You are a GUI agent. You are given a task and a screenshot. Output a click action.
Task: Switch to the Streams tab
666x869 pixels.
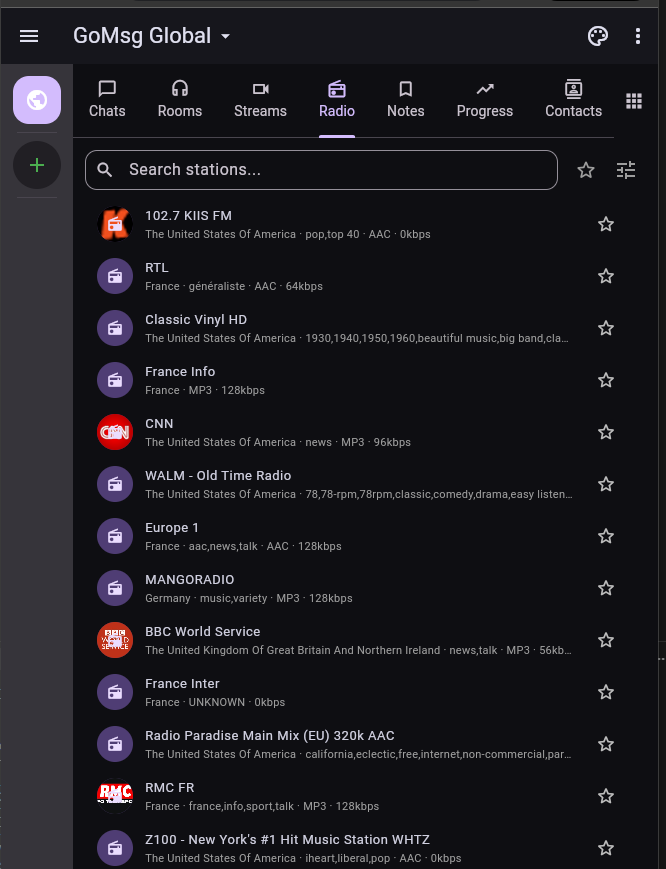260,100
